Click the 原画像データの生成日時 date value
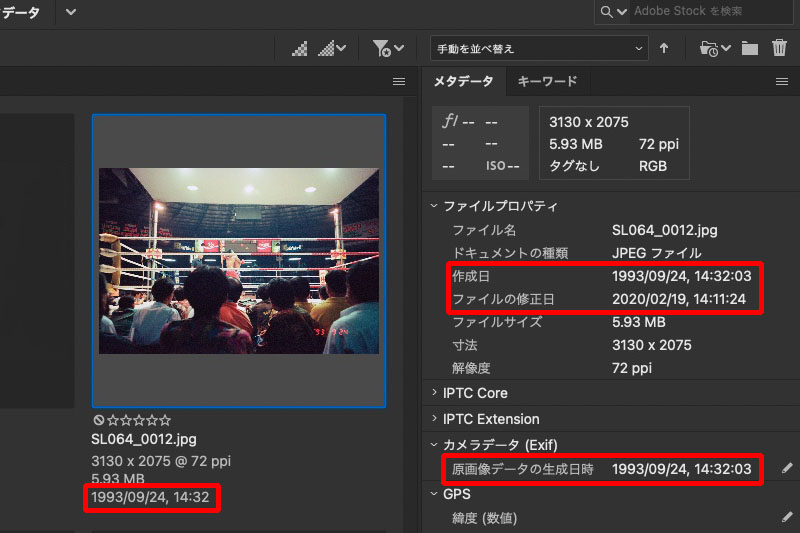Image resolution: width=800 pixels, height=533 pixels. [x=682, y=469]
